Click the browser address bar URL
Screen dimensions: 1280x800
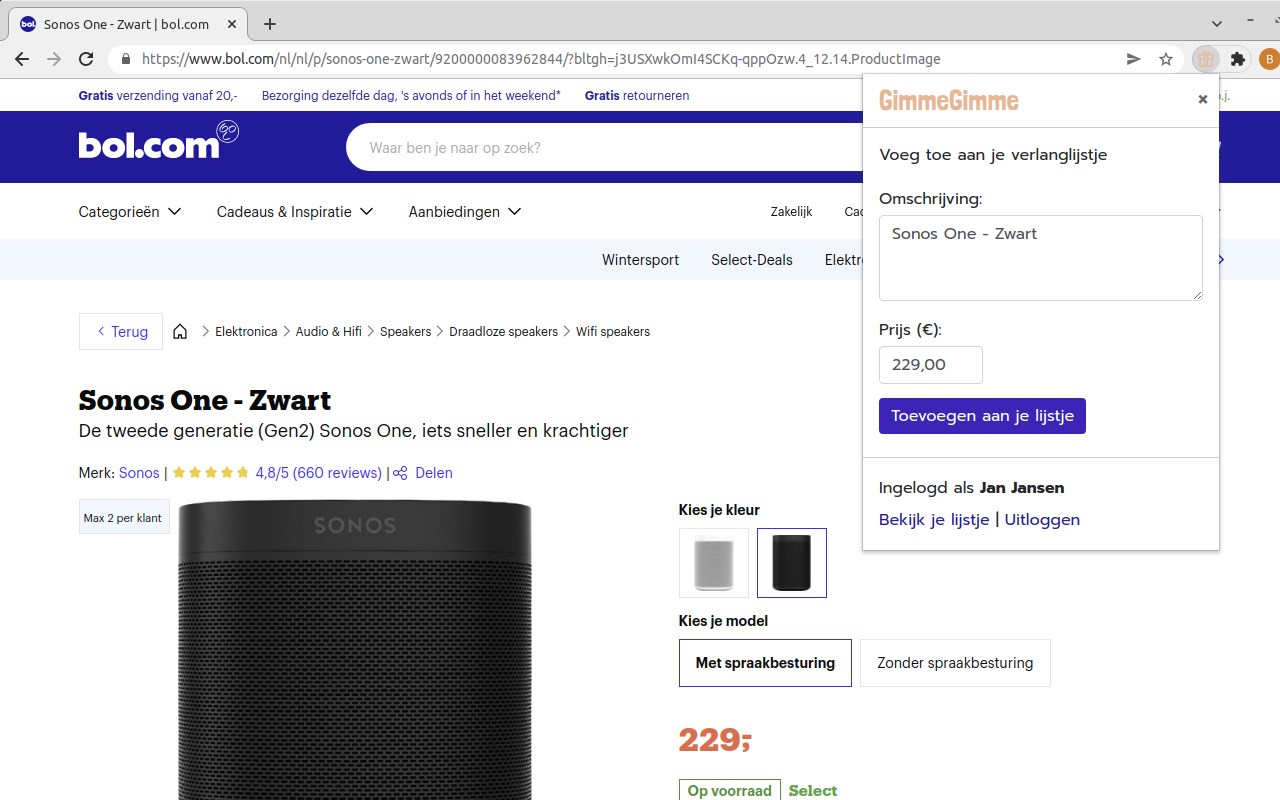click(541, 59)
